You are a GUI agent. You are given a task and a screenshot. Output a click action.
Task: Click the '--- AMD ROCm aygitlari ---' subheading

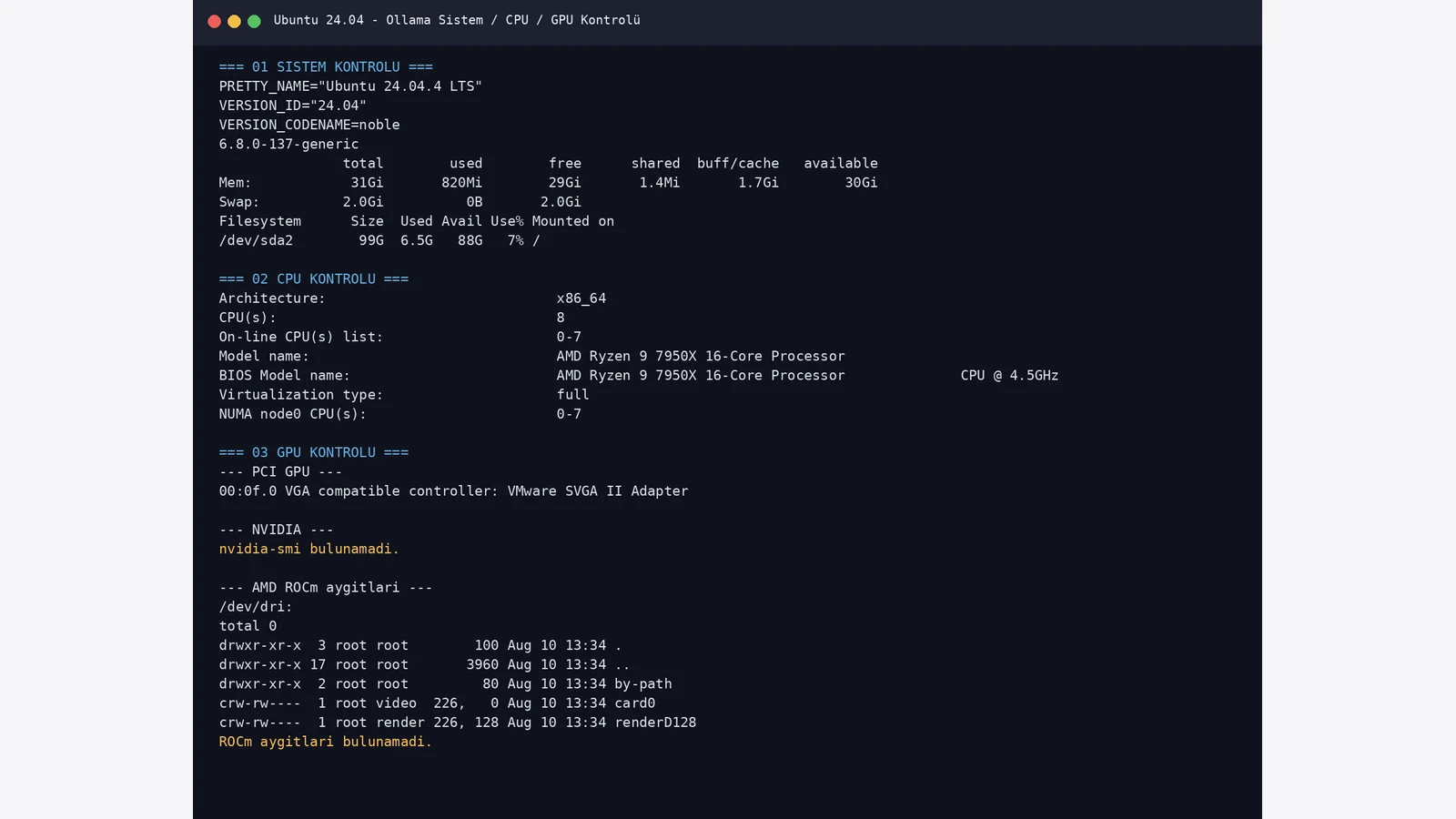[x=326, y=588]
